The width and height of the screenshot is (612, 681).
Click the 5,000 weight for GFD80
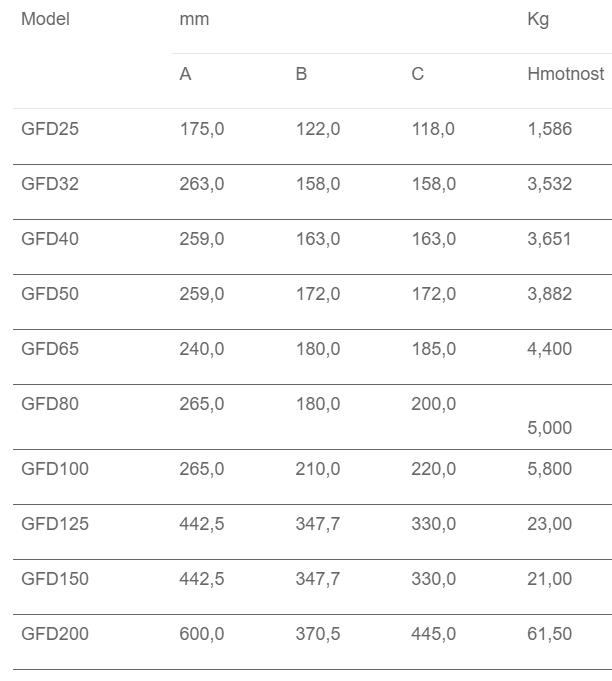[550, 428]
